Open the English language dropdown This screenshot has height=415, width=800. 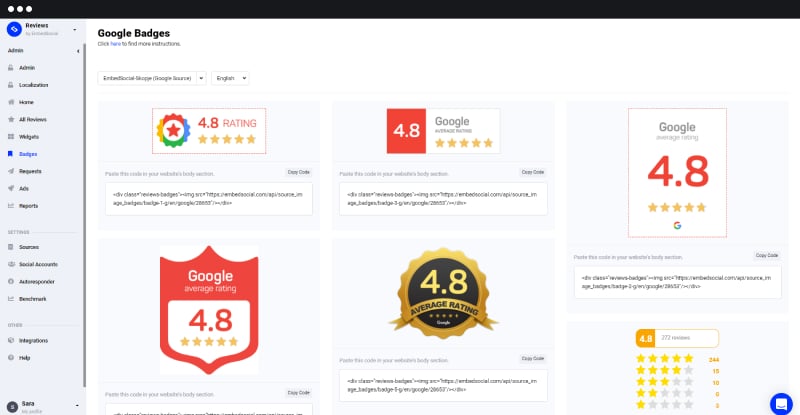[x=230, y=78]
